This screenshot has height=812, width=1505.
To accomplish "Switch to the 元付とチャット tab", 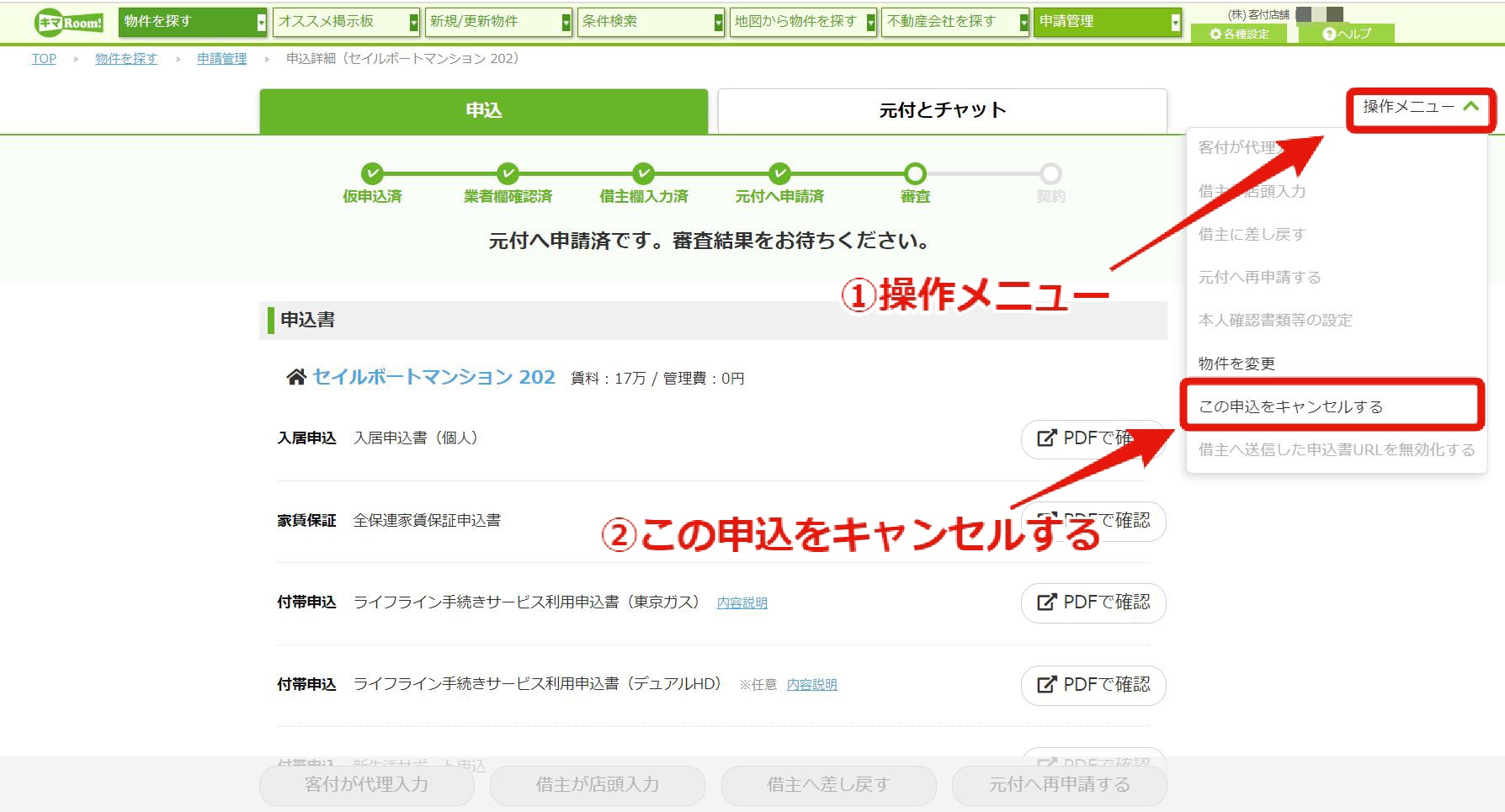I will tap(943, 111).
